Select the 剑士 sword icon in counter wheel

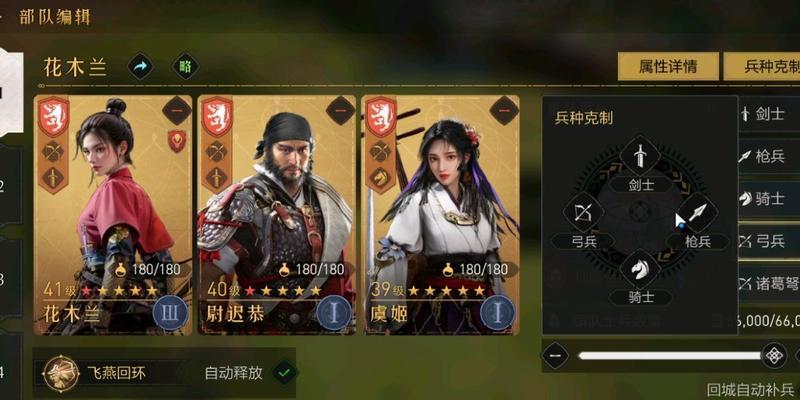point(640,156)
